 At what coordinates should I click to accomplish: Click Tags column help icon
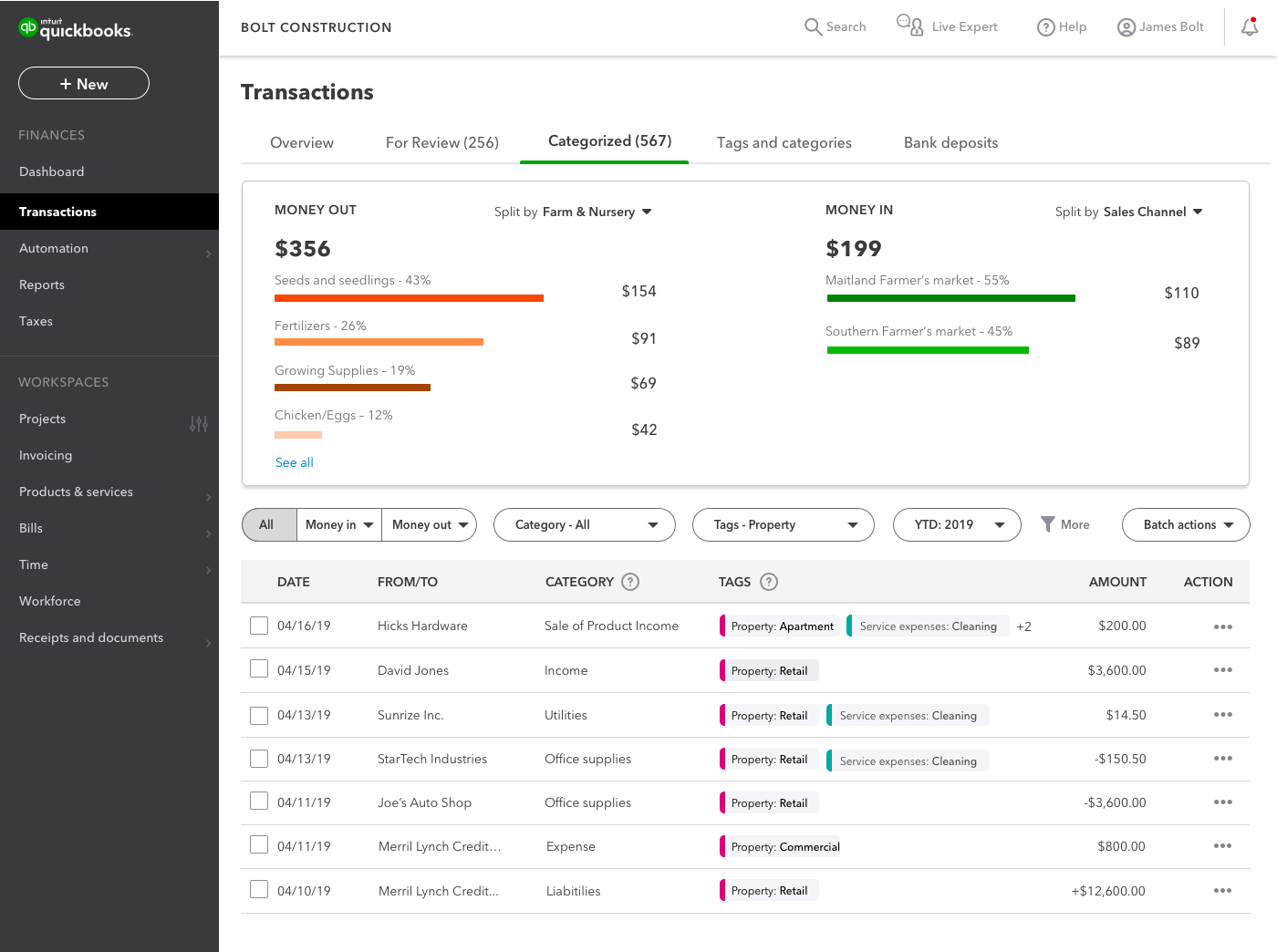point(769,582)
